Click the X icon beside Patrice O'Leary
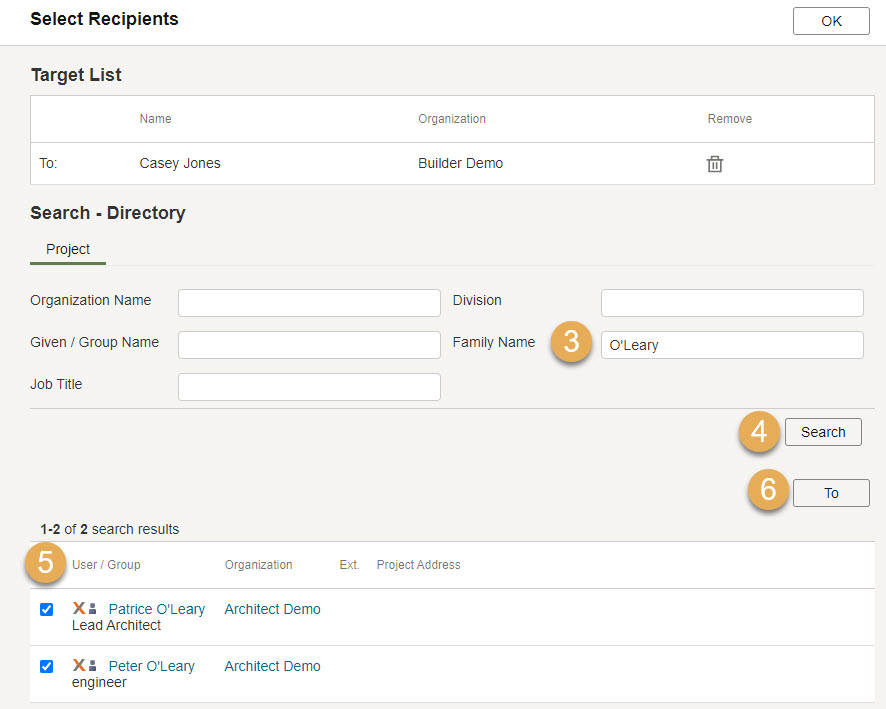 point(79,608)
